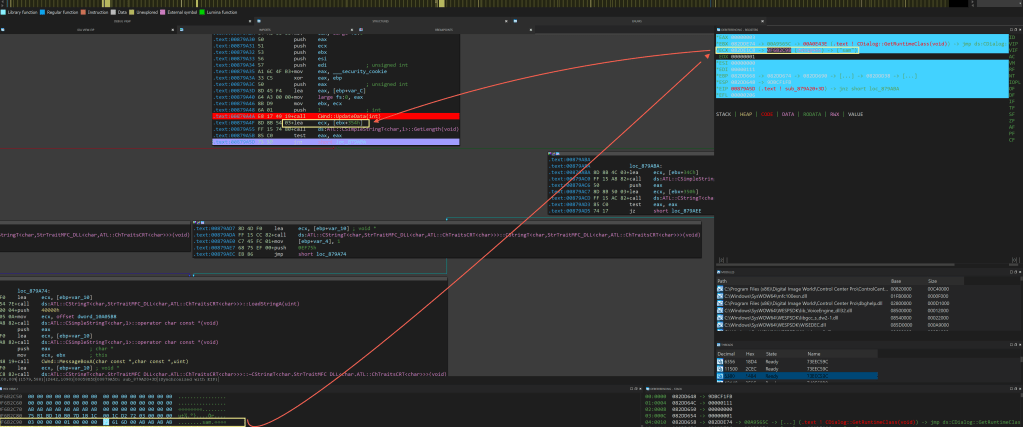The width and height of the screenshot is (1023, 427).
Task: Sort threads by the State column
Action: 771,353
